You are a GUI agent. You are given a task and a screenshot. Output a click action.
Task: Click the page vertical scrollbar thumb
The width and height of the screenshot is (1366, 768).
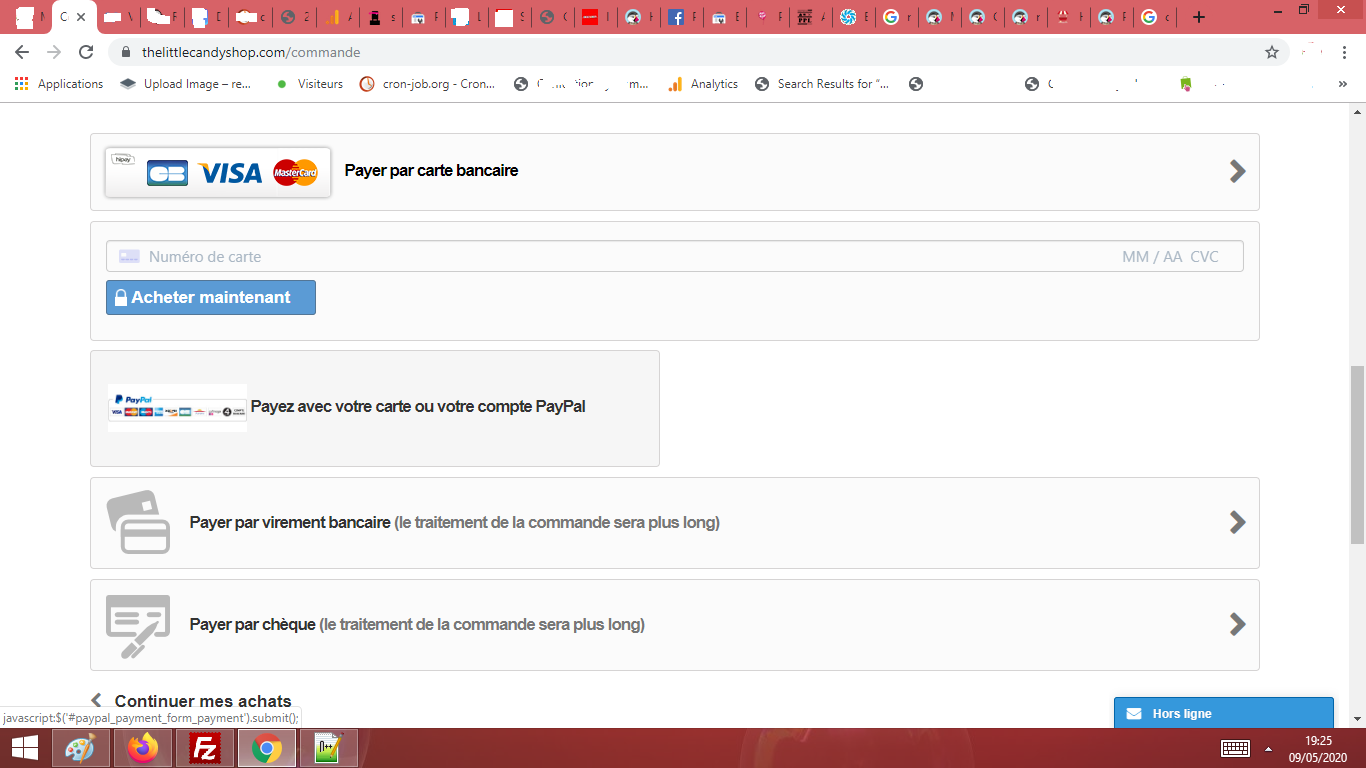pos(1357,455)
